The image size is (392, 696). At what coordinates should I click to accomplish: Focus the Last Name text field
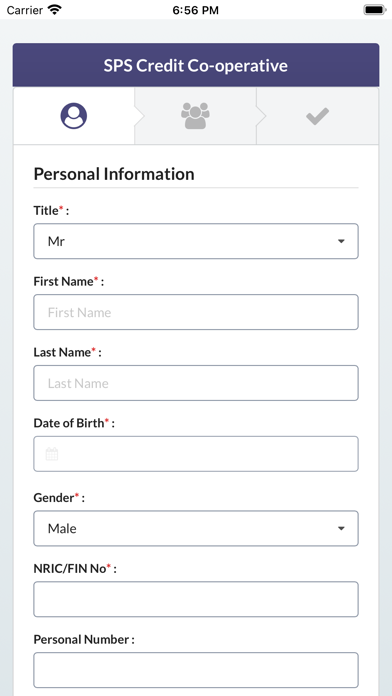pos(196,383)
